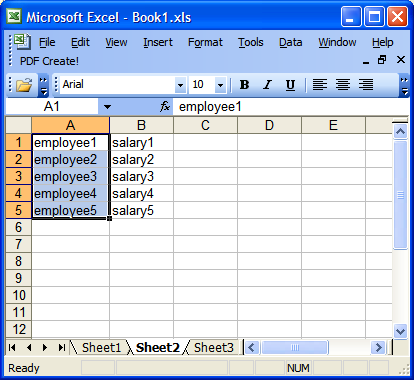Click the Open folder toolbar icon
The height and width of the screenshot is (380, 414).
(x=24, y=85)
